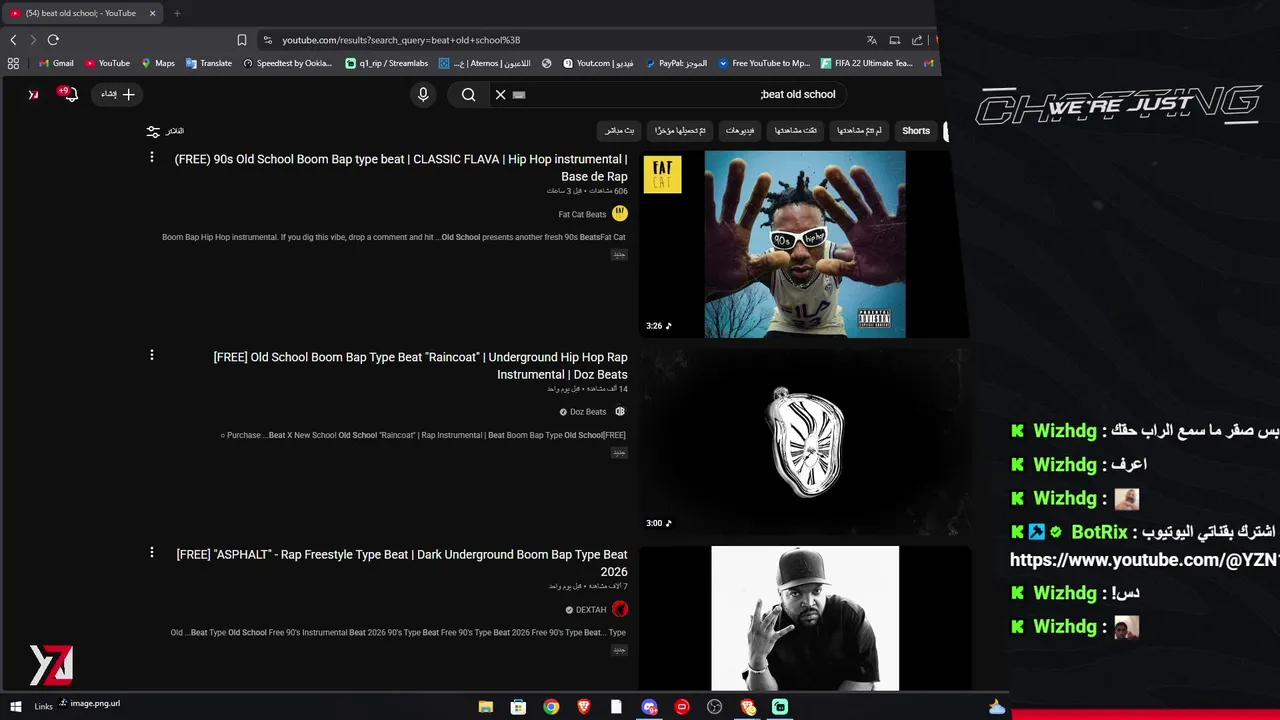Select the تمّت مشاهدتها filter chip
The height and width of the screenshot is (720, 1280).
[x=796, y=131]
